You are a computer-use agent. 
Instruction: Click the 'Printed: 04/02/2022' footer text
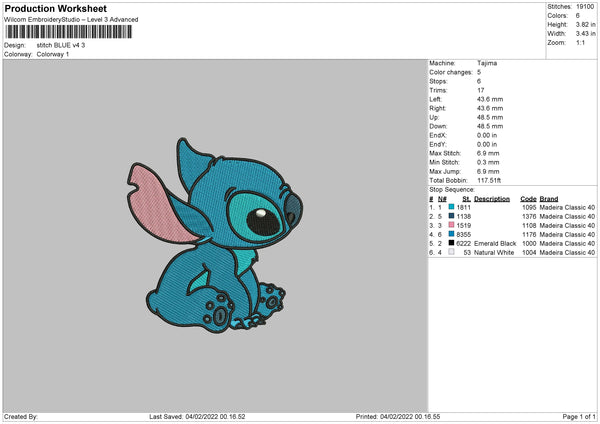click(398, 416)
